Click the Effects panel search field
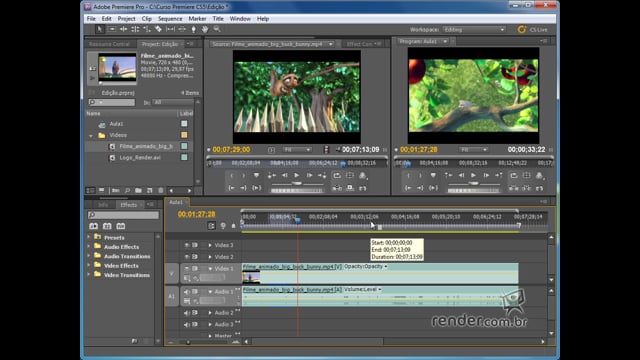This screenshot has width=640, height=360. point(123,215)
